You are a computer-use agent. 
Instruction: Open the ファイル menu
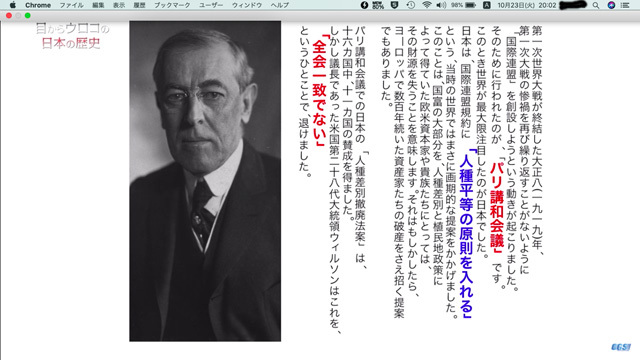(x=71, y=5)
